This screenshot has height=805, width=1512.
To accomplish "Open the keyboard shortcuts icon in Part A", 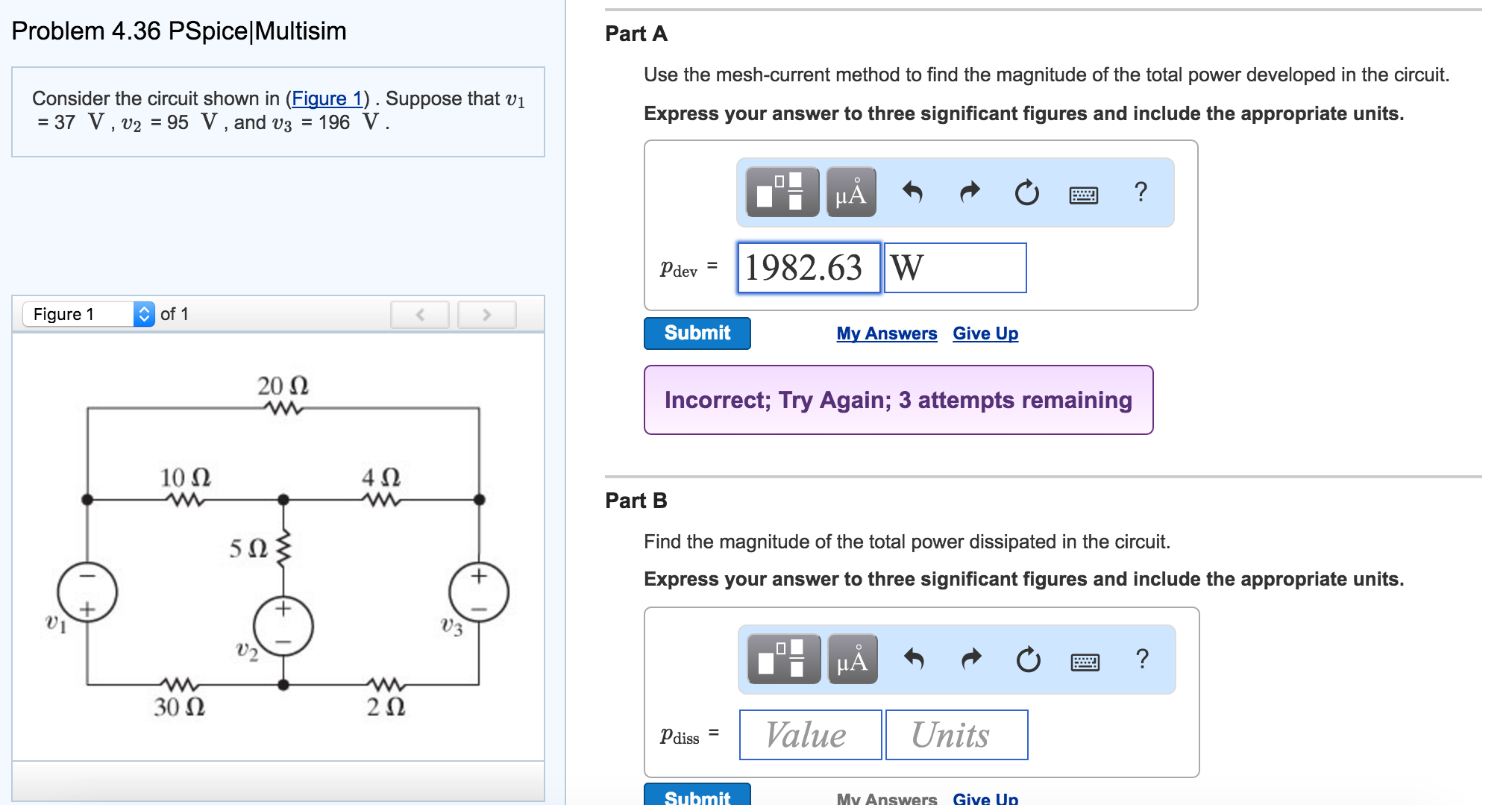I will coord(1084,194).
